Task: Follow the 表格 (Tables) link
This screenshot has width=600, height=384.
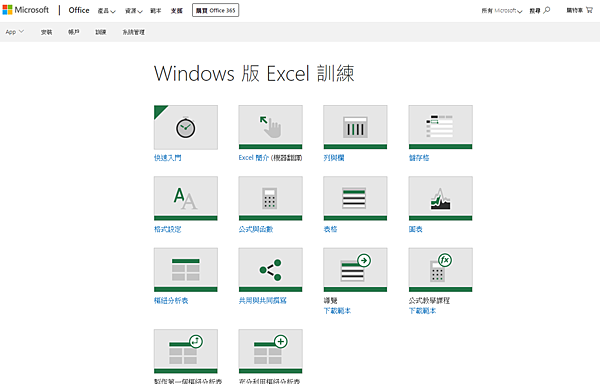Action: pyautogui.click(x=330, y=229)
